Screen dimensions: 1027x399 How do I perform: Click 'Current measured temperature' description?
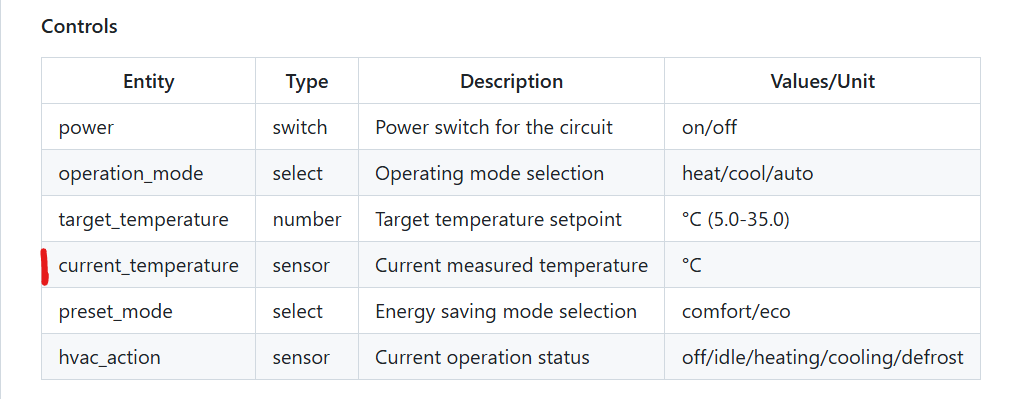point(512,265)
